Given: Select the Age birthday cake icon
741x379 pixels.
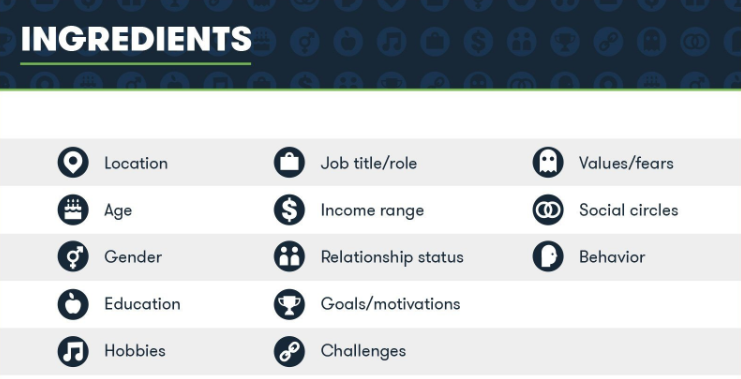Looking at the screenshot, I should click(73, 210).
